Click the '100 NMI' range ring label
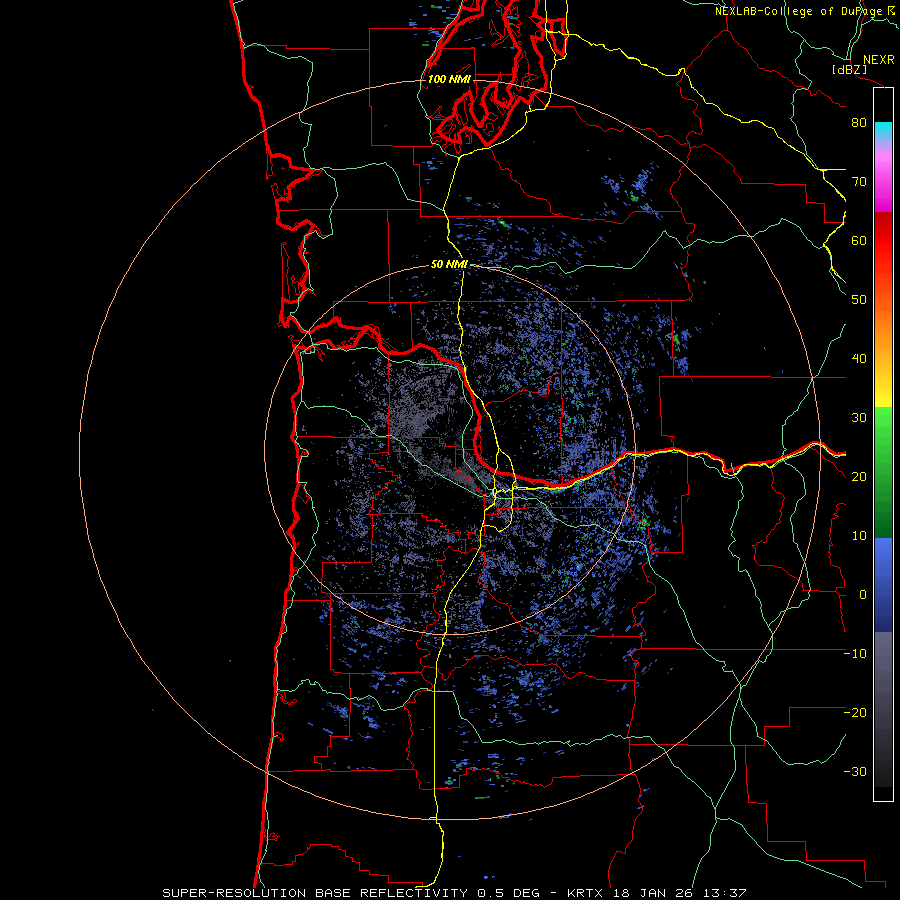This screenshot has width=900, height=900. (449, 79)
